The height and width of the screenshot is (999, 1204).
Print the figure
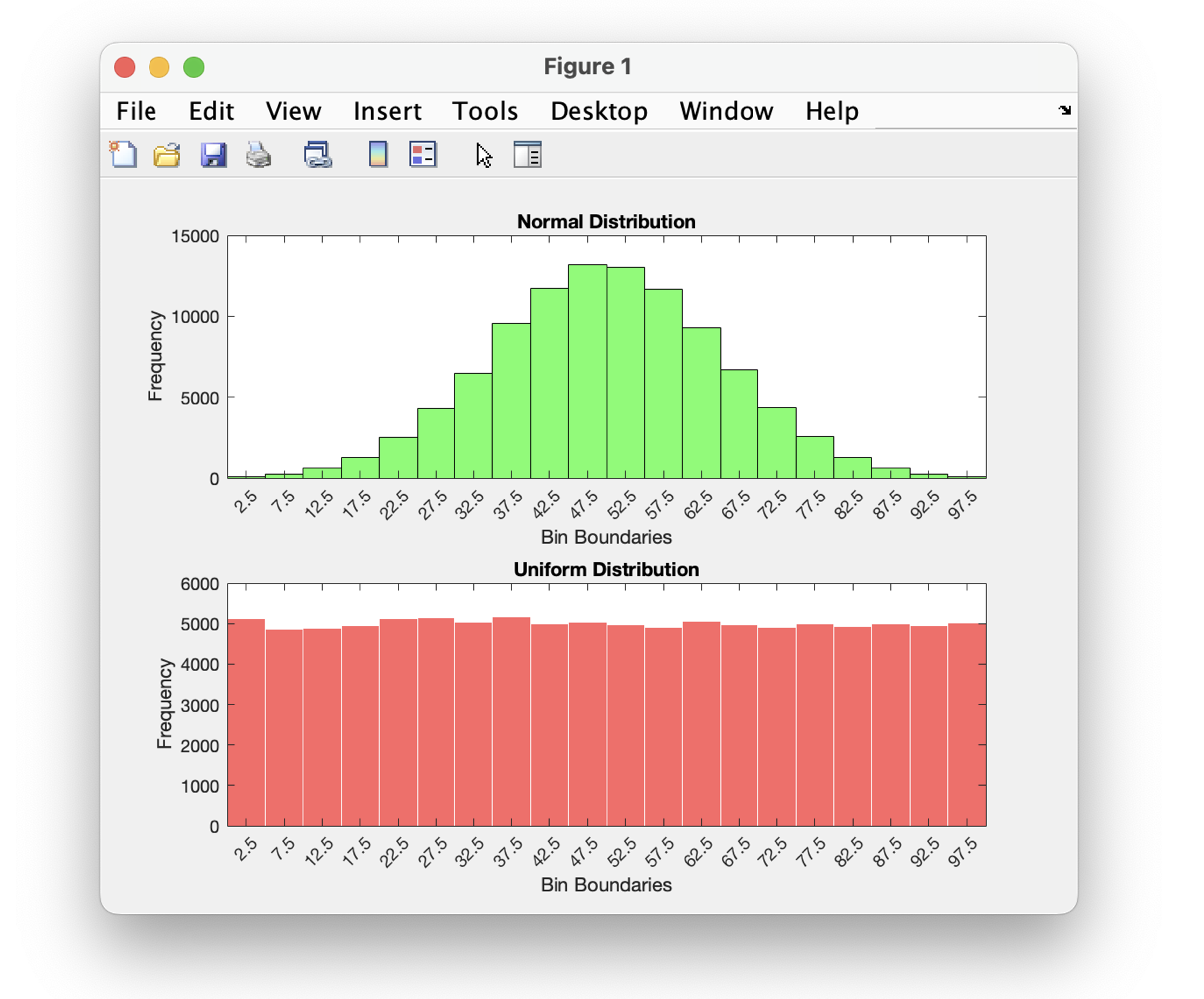point(257,155)
